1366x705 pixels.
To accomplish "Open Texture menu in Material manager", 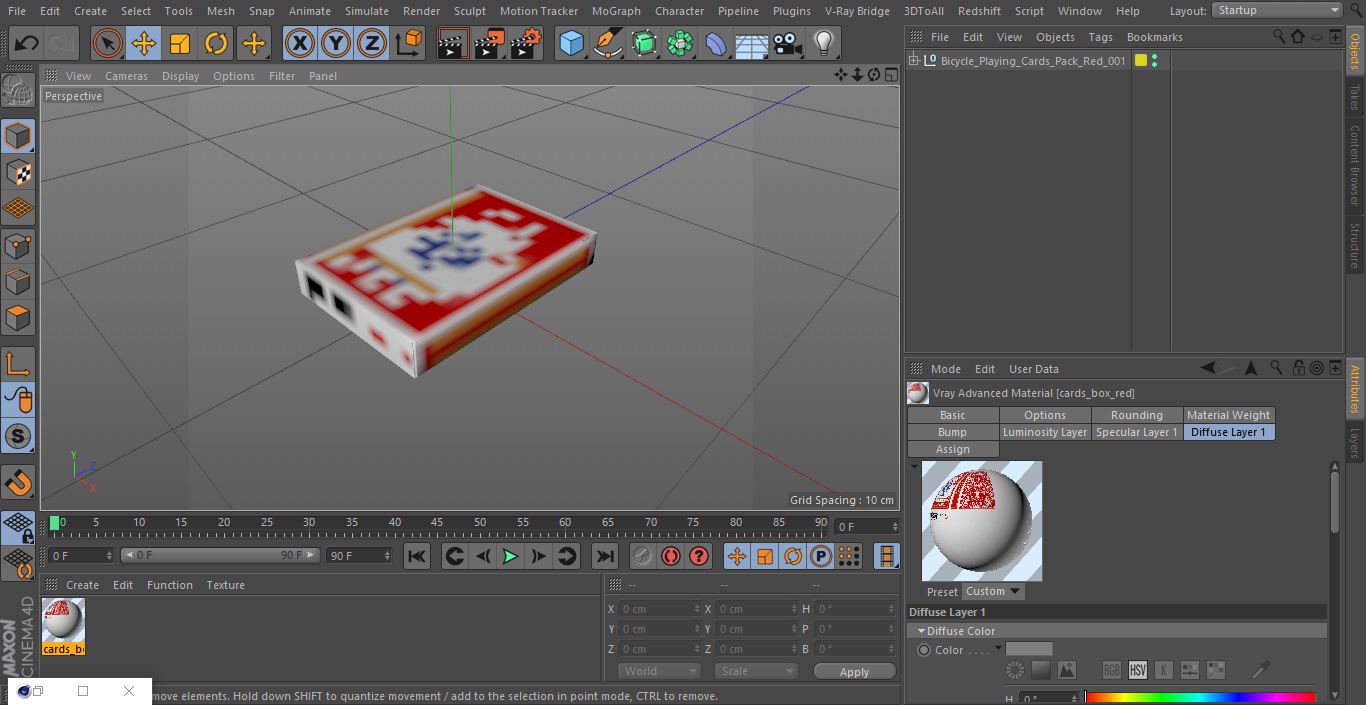I will pos(225,585).
